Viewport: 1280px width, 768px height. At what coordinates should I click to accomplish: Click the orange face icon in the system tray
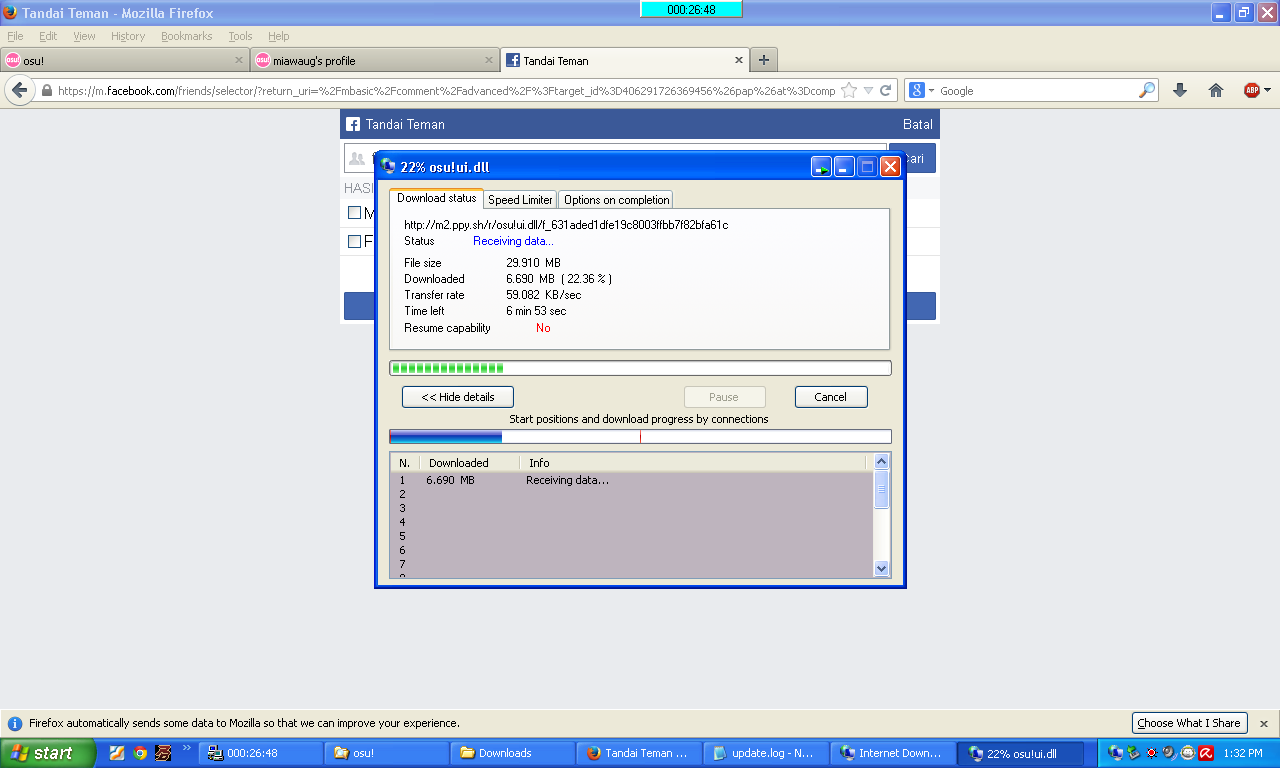tap(1188, 753)
